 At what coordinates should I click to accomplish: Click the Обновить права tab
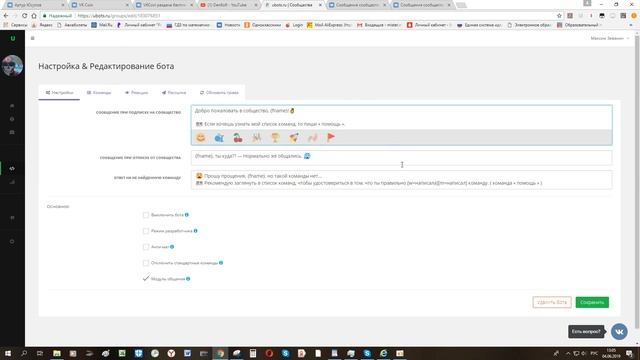tap(219, 93)
